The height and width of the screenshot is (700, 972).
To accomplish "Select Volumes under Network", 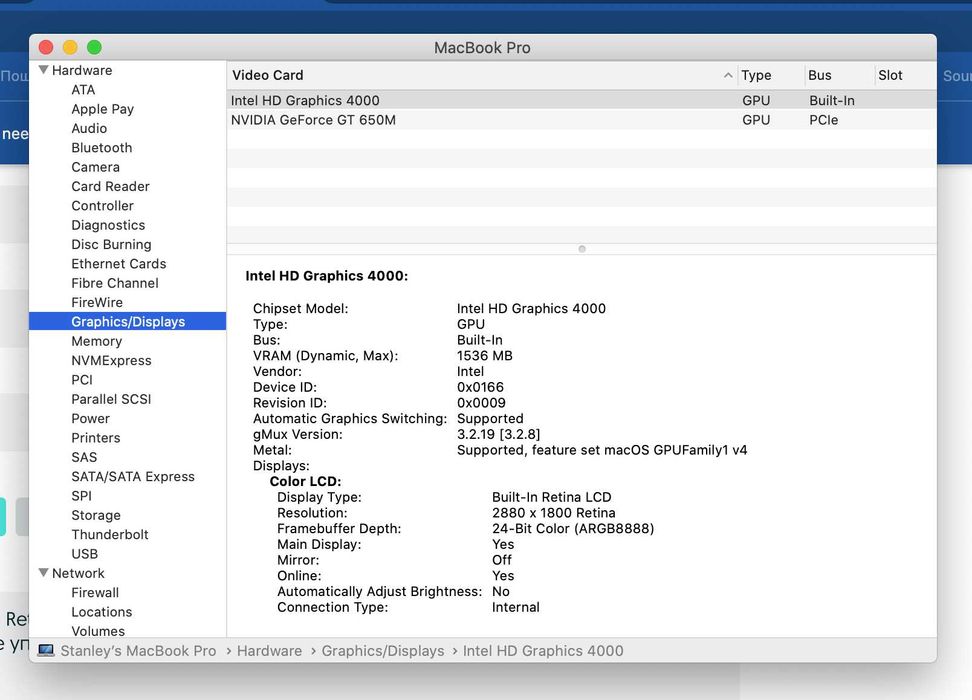I will 98,631.
